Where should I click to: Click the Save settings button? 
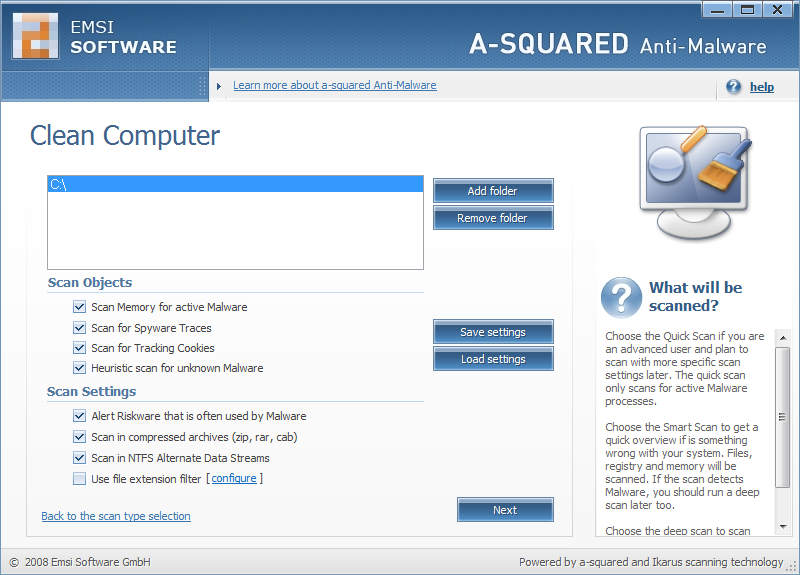point(493,332)
